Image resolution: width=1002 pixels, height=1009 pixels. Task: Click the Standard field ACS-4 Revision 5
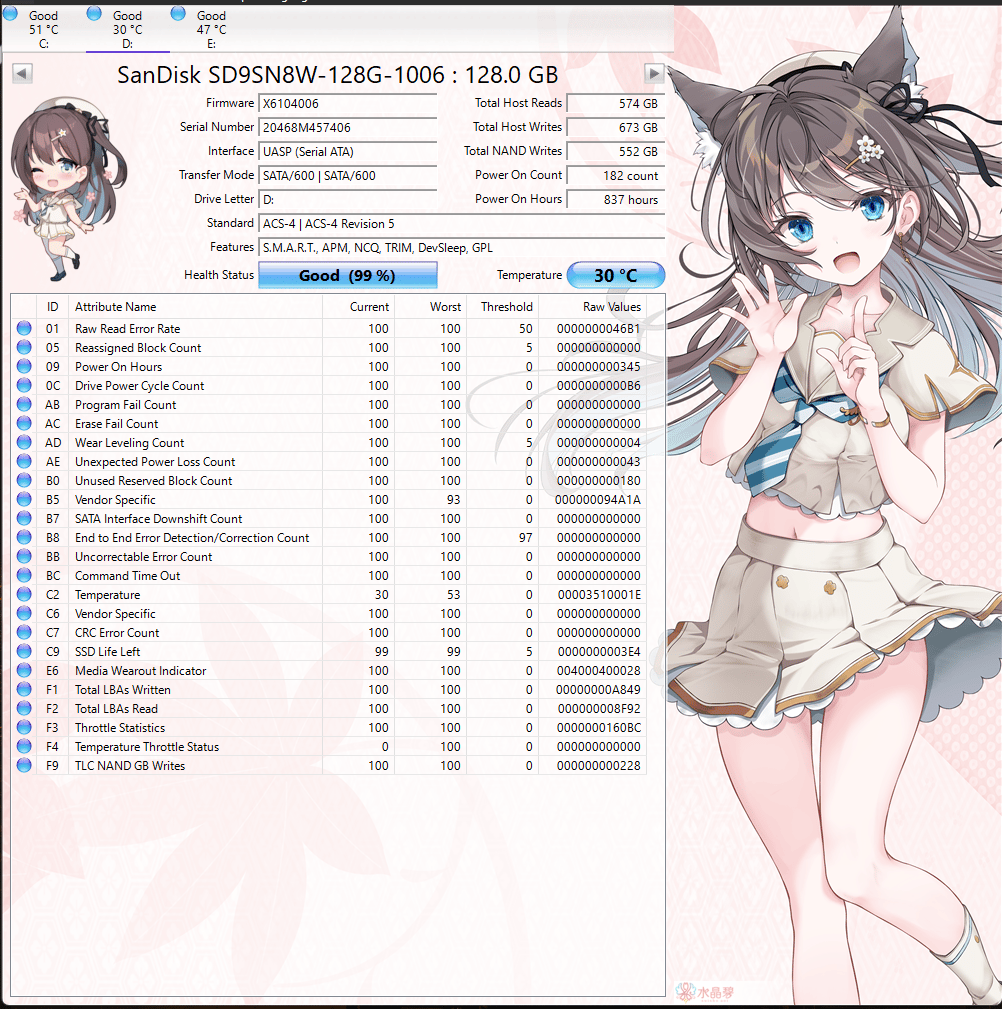[x=461, y=224]
